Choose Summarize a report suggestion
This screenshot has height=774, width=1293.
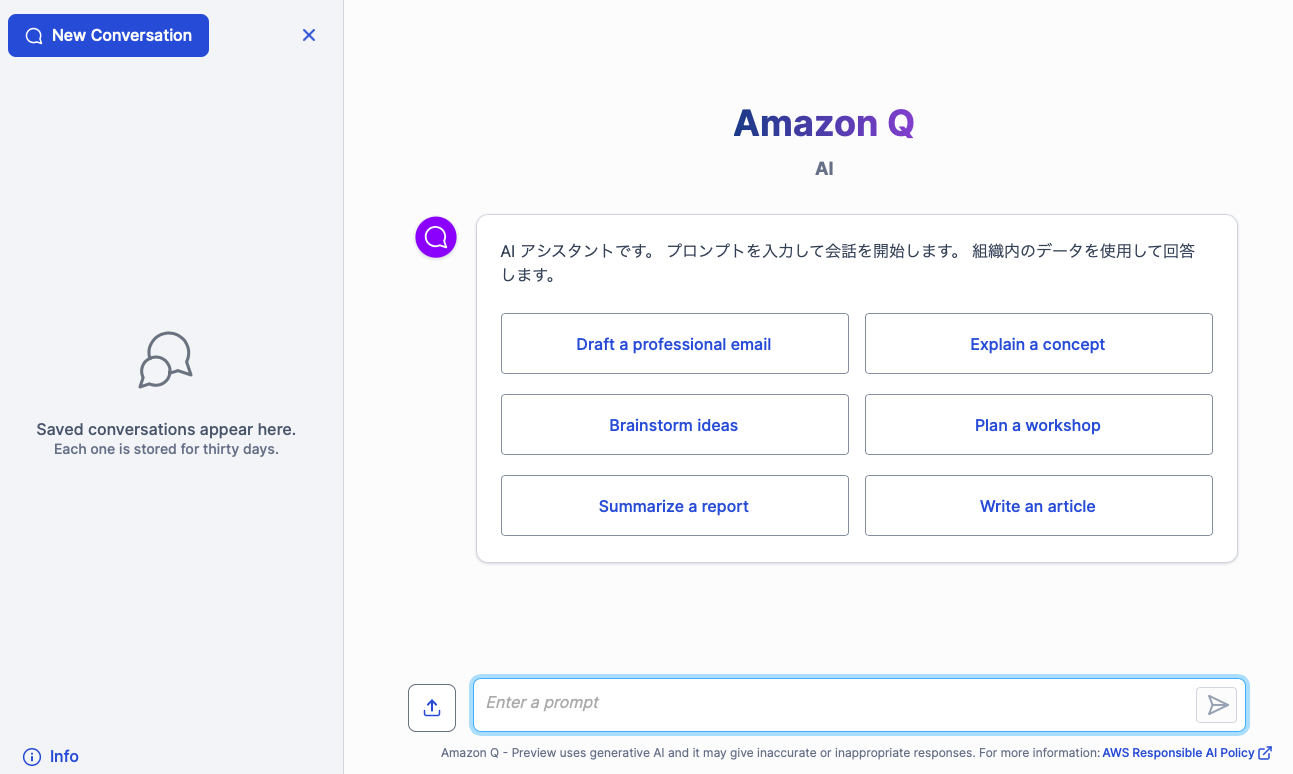(675, 506)
